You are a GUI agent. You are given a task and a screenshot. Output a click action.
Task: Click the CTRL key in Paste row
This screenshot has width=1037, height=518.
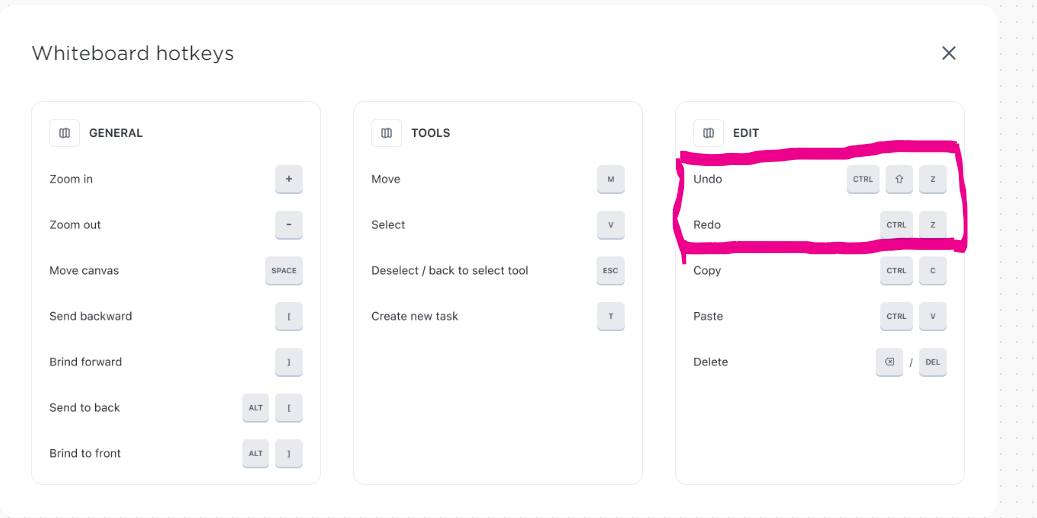tap(896, 316)
